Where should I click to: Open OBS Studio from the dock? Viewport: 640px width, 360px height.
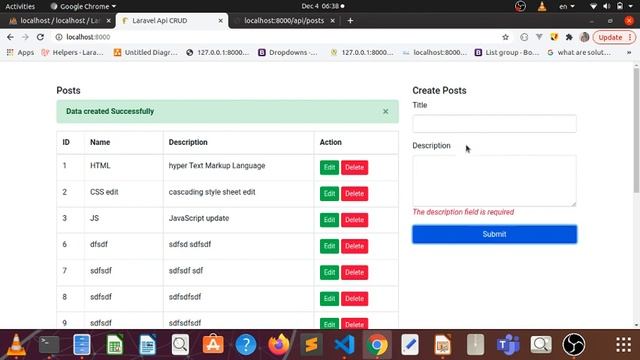tap(573, 345)
